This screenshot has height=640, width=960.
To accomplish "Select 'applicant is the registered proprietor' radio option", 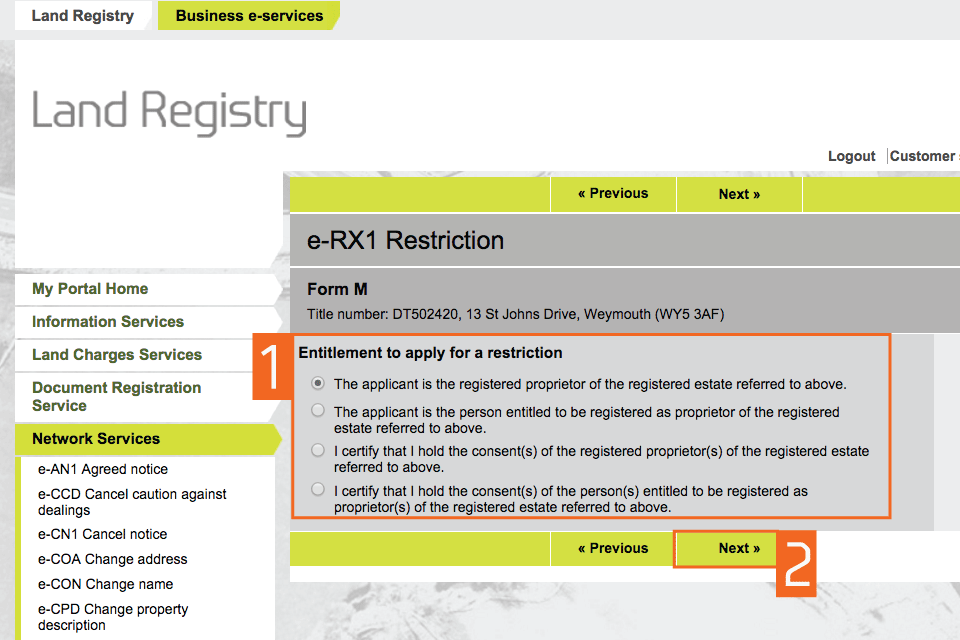I will (x=318, y=383).
